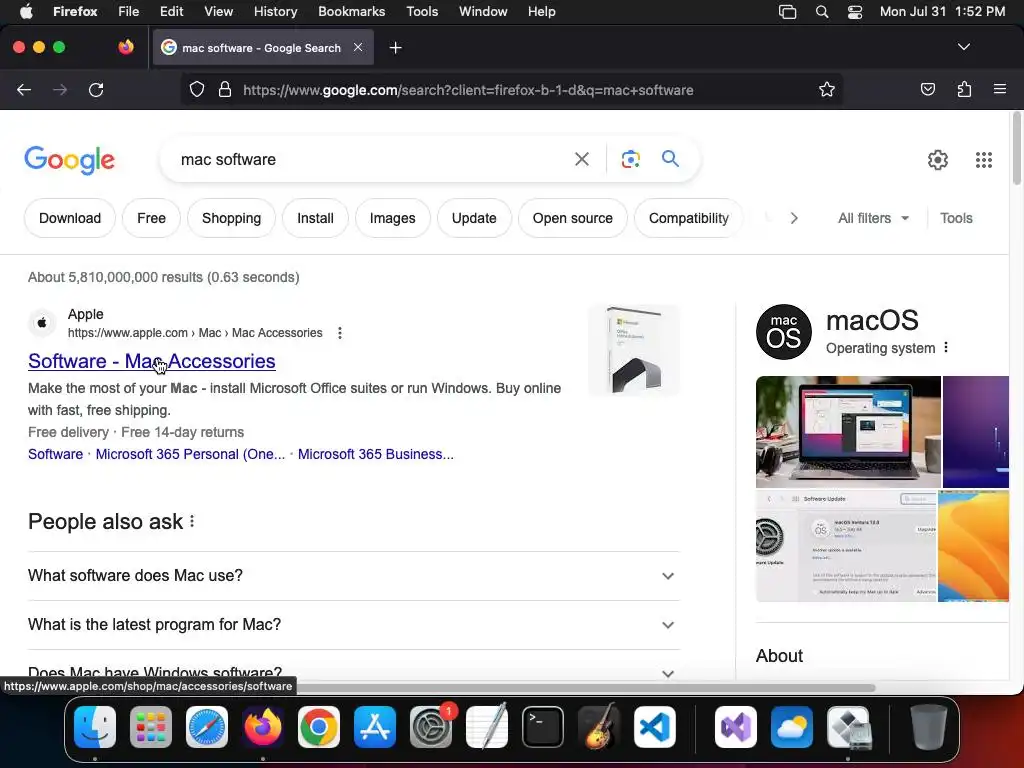Open System Settings from the Dock
This screenshot has width=1024, height=768.
[431, 727]
